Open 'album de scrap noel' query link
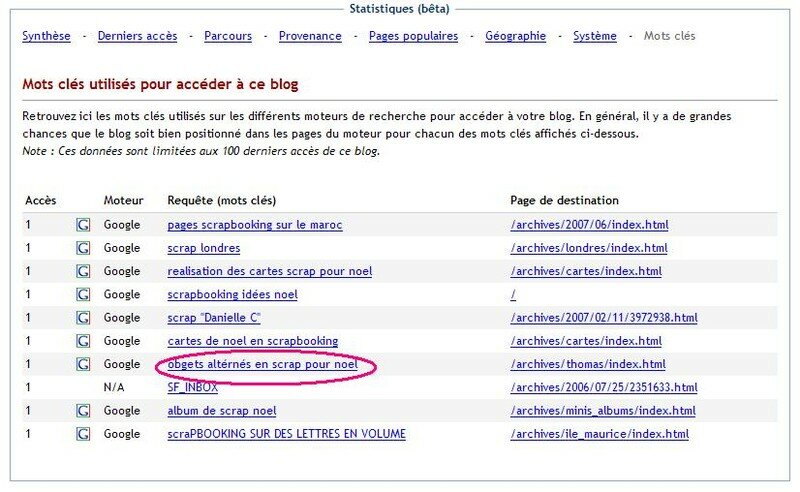This screenshot has width=800, height=492. [x=221, y=411]
